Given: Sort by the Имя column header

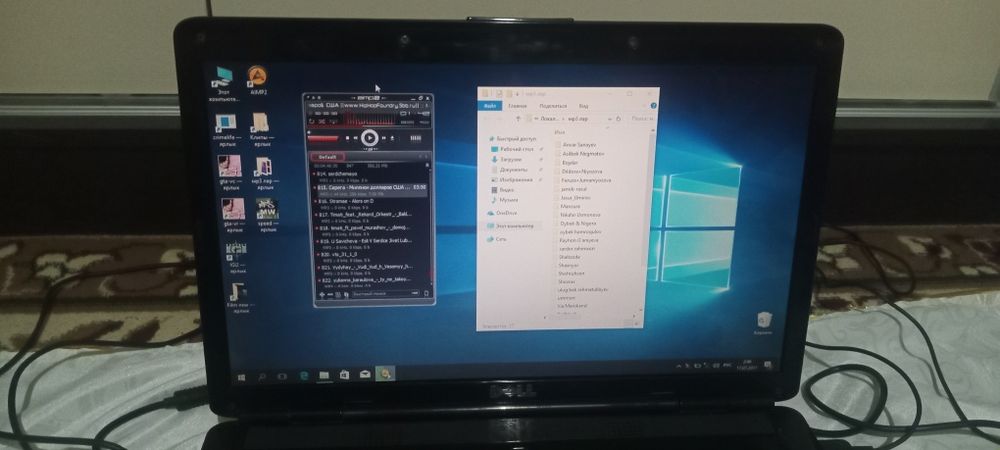Looking at the screenshot, I should pos(560,132).
